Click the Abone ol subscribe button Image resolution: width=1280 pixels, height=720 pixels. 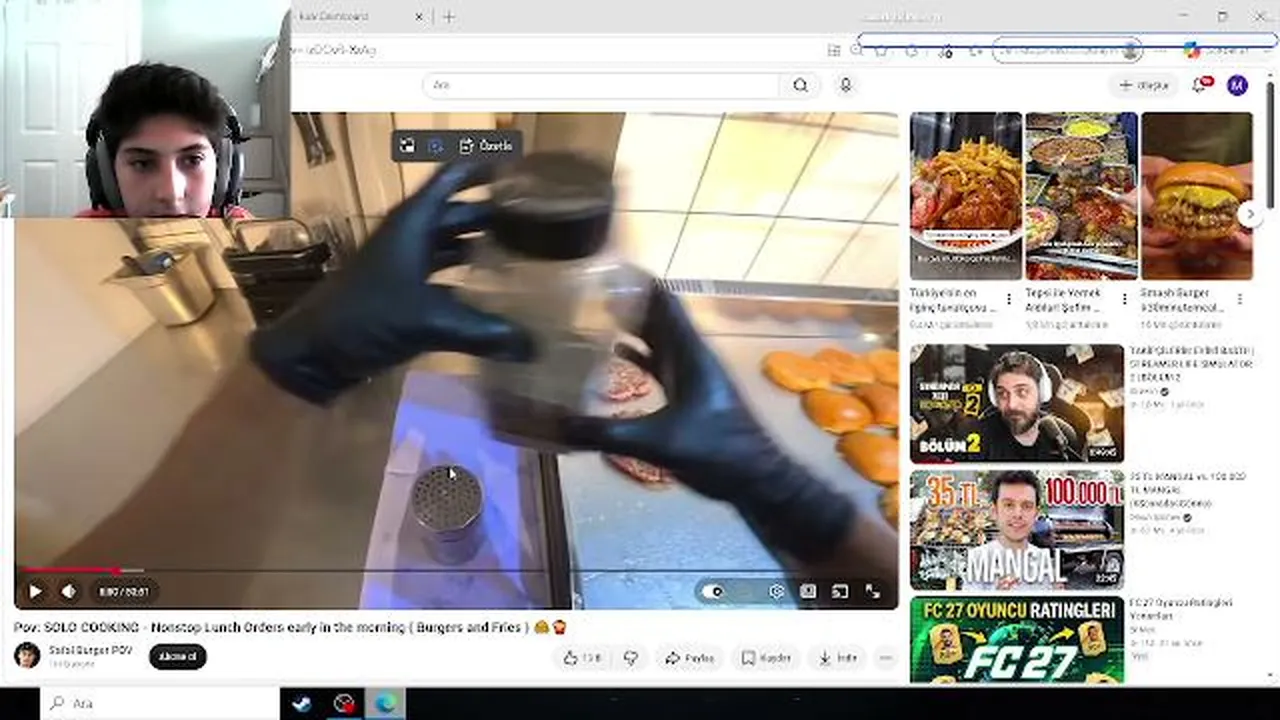click(178, 656)
